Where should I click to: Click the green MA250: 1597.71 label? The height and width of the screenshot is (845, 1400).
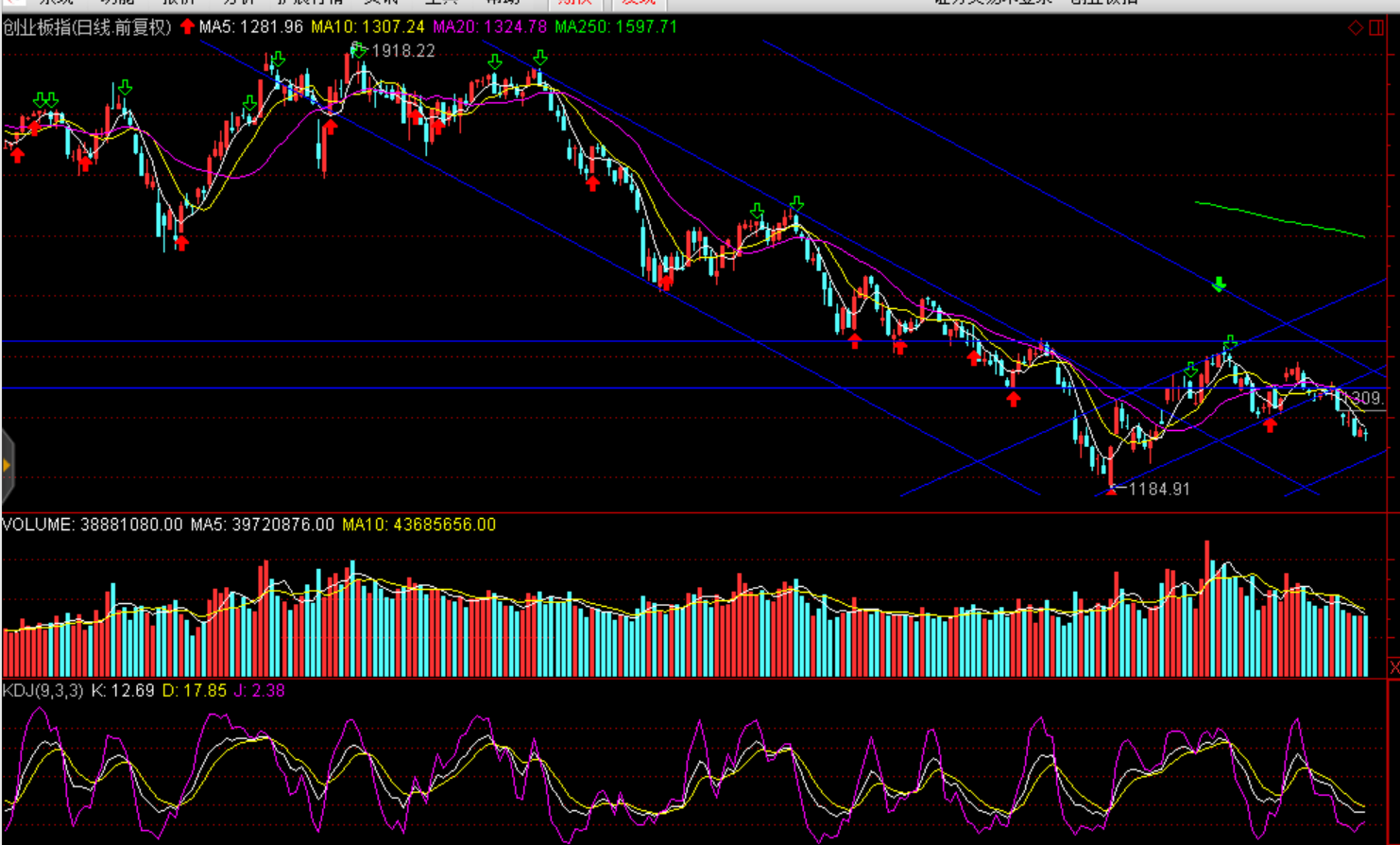click(x=616, y=27)
